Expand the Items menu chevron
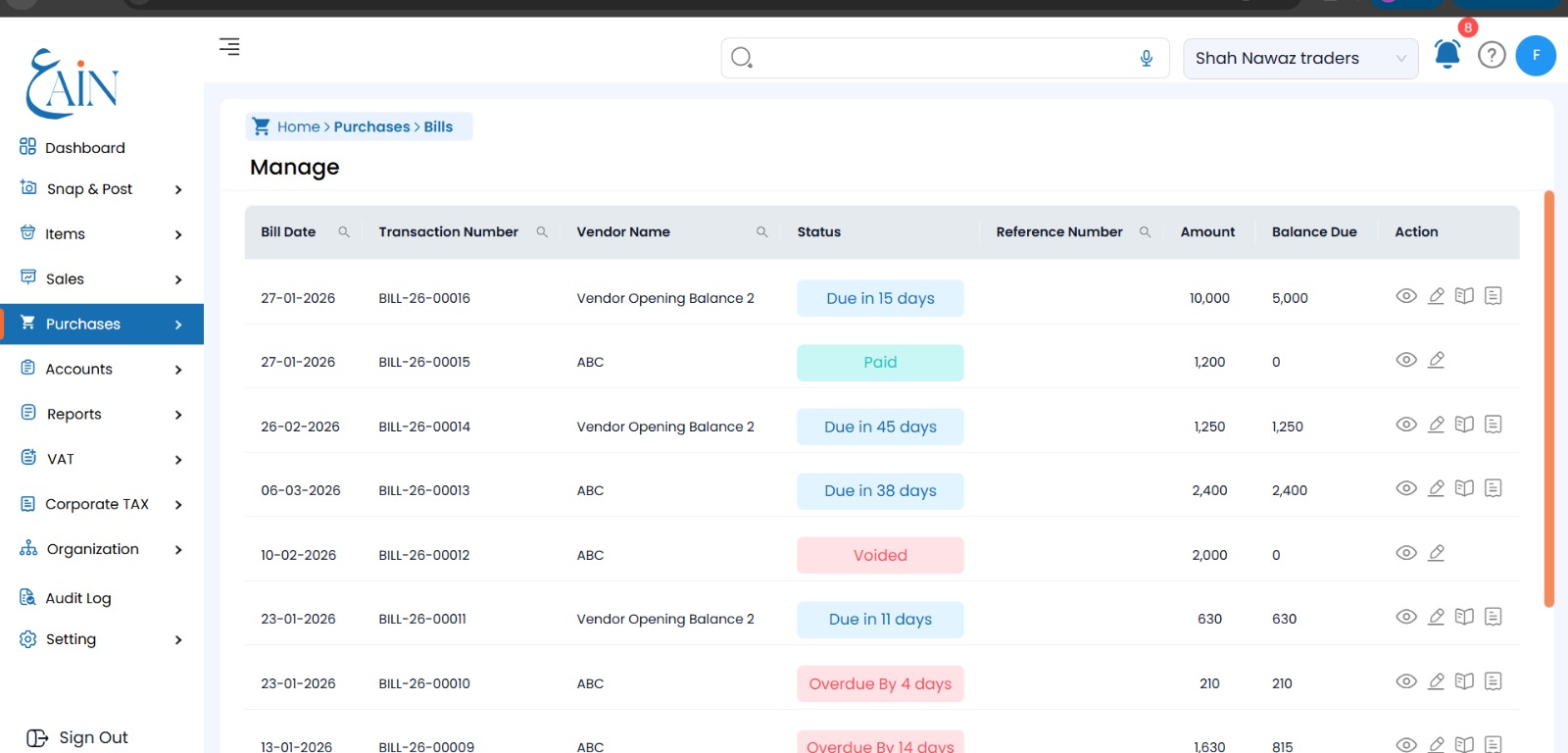 pos(178,235)
